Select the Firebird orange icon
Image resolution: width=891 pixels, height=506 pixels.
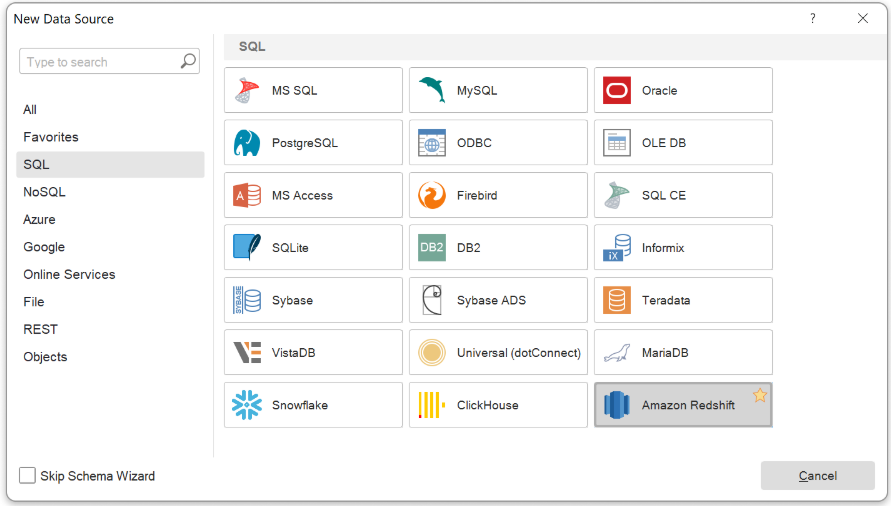coord(432,196)
